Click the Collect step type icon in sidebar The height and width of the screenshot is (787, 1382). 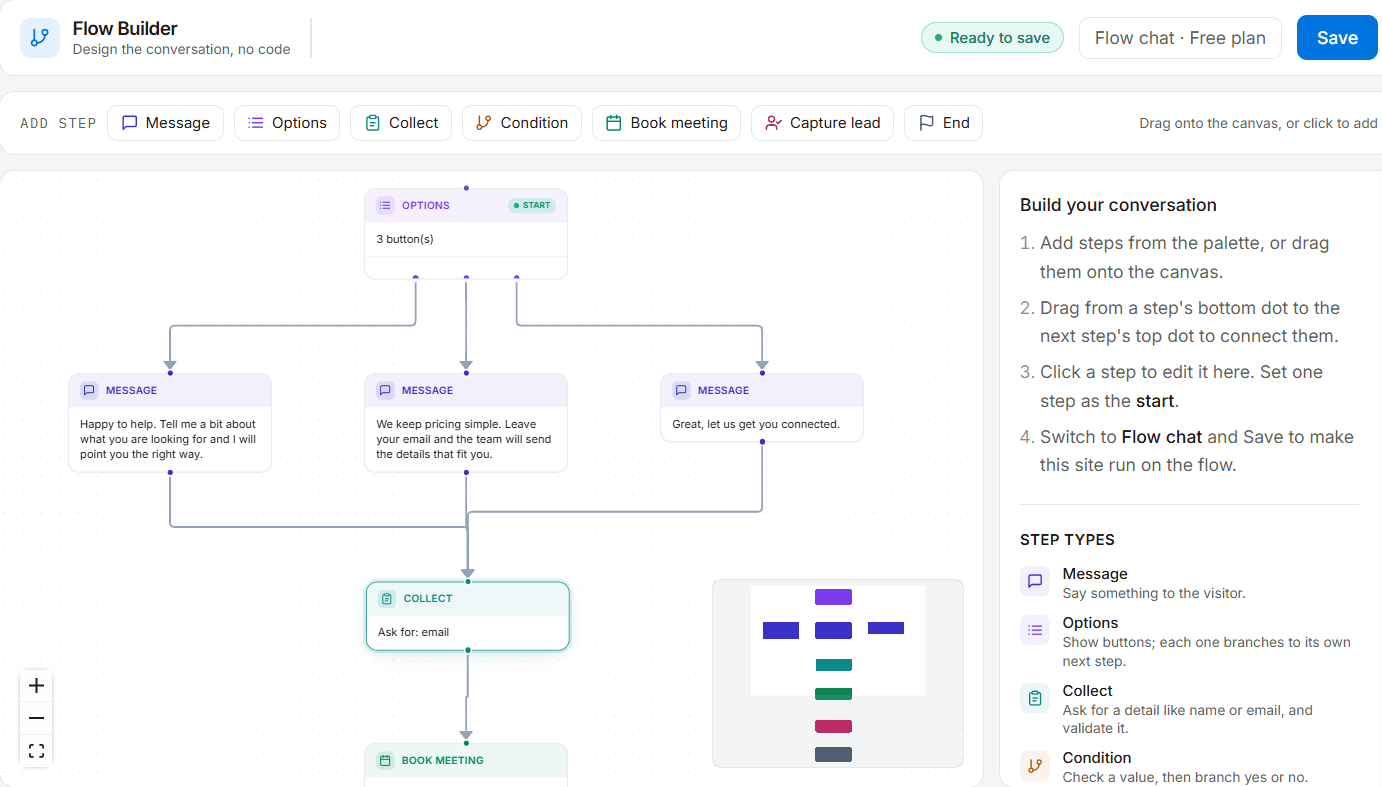[1035, 698]
